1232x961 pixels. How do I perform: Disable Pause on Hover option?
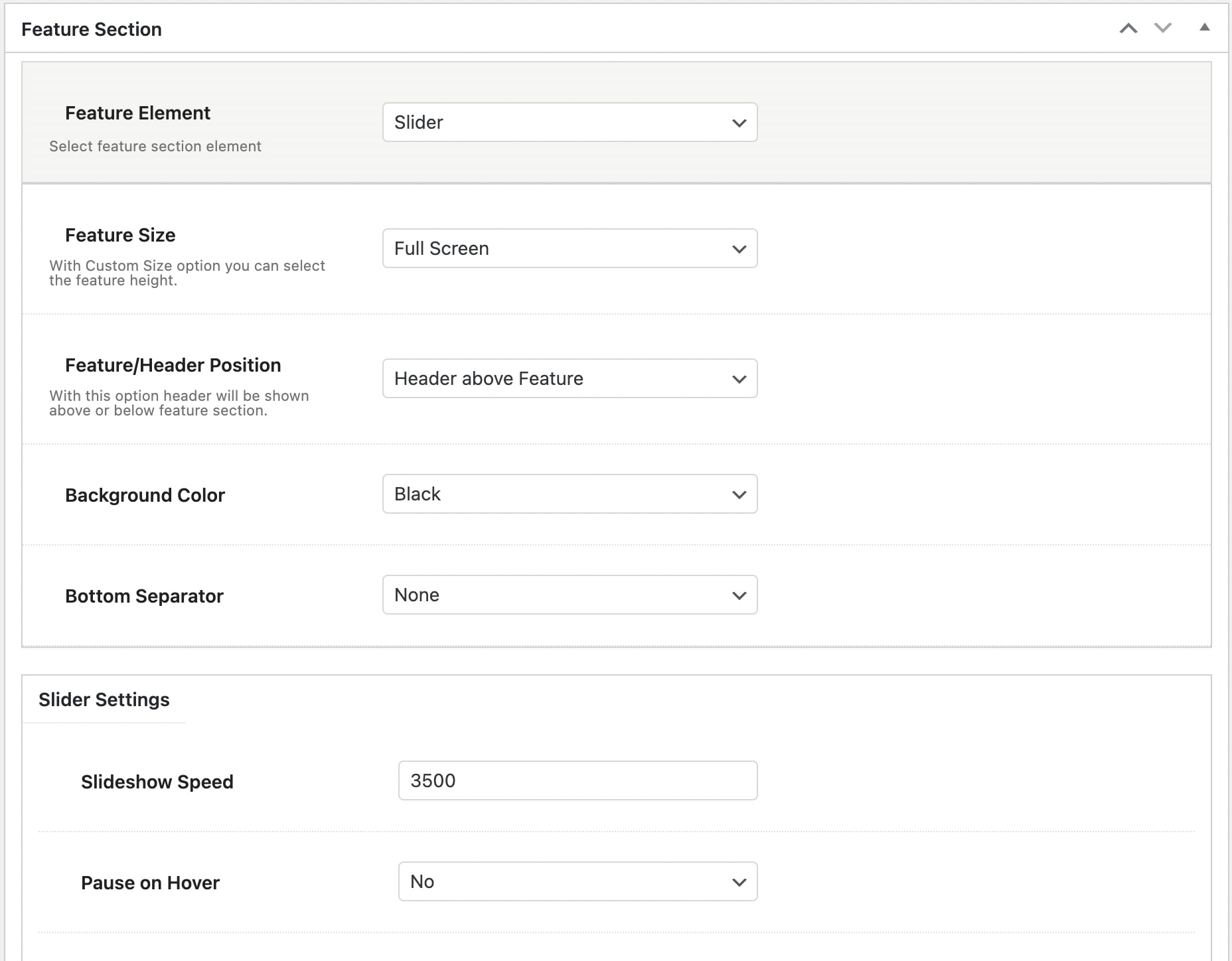576,881
